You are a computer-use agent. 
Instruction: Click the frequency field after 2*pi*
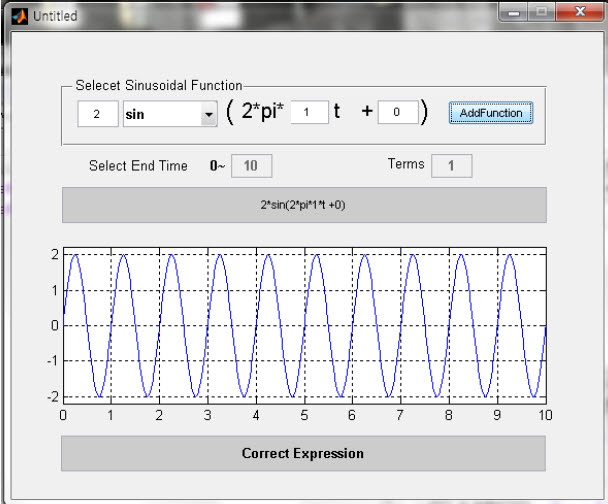pos(309,112)
